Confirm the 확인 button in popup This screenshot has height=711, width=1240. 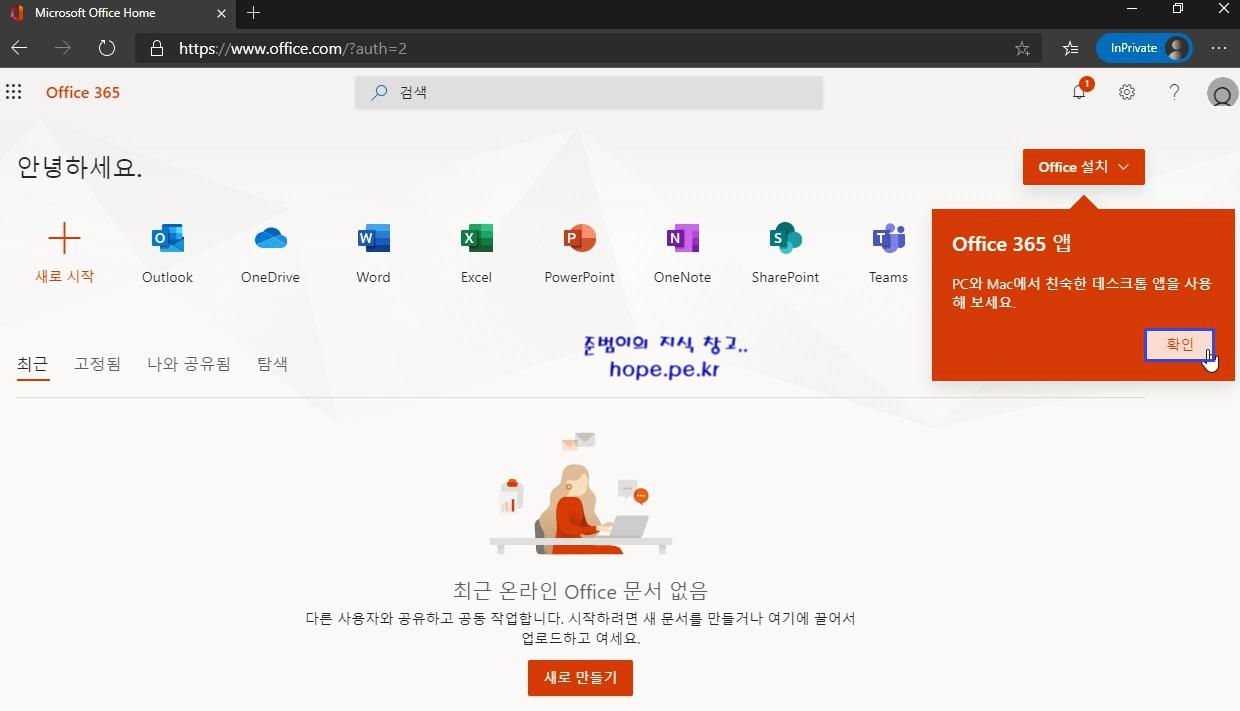[1180, 344]
